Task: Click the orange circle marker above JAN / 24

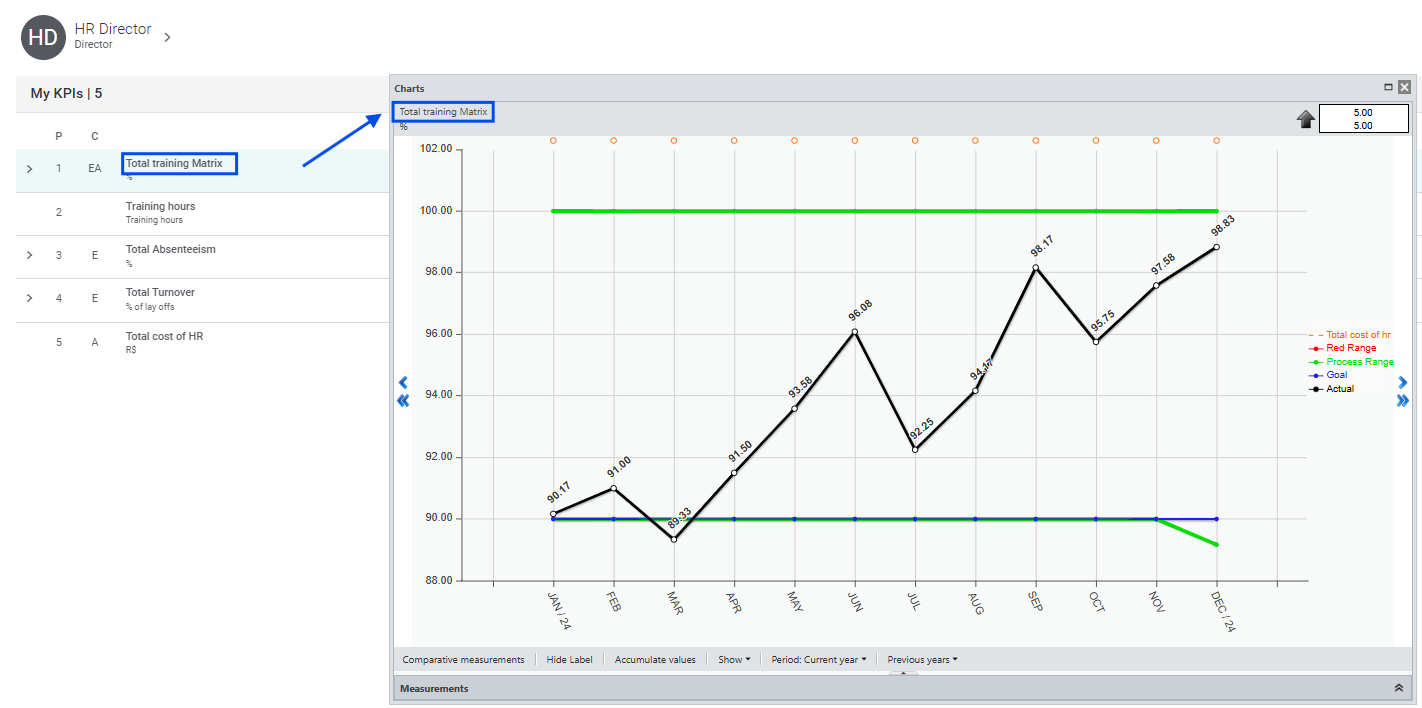Action: (x=553, y=141)
